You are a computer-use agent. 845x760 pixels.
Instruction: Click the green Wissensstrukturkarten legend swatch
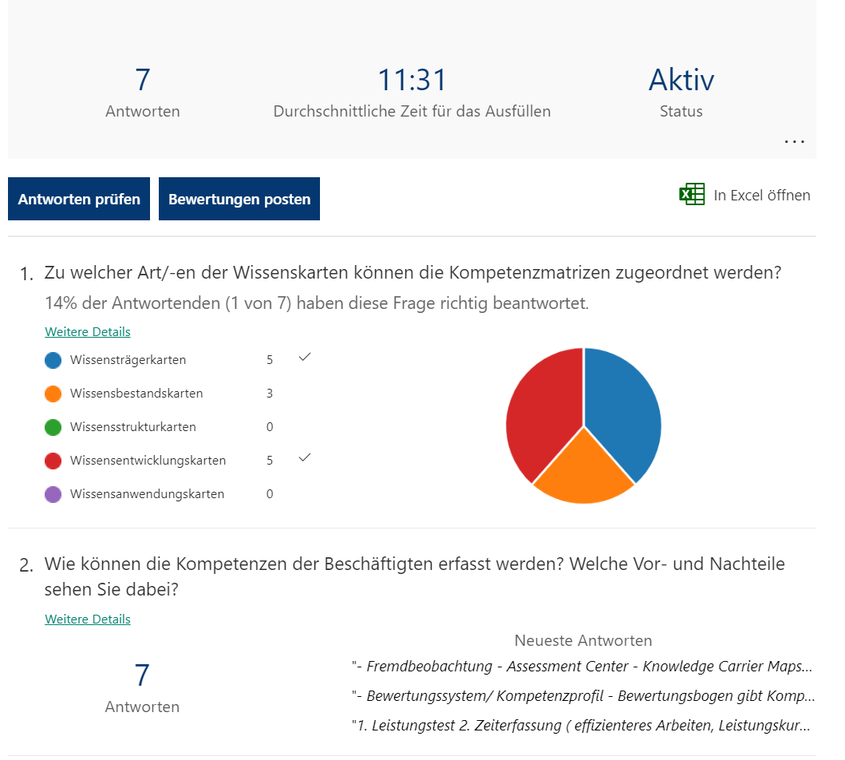coord(53,427)
